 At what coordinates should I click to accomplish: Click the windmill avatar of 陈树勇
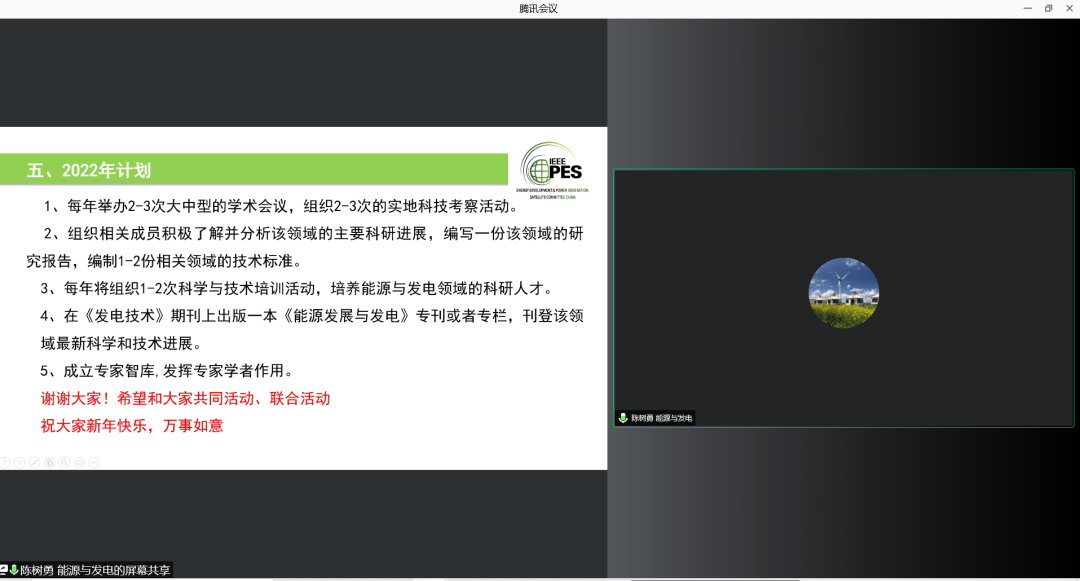click(x=844, y=293)
